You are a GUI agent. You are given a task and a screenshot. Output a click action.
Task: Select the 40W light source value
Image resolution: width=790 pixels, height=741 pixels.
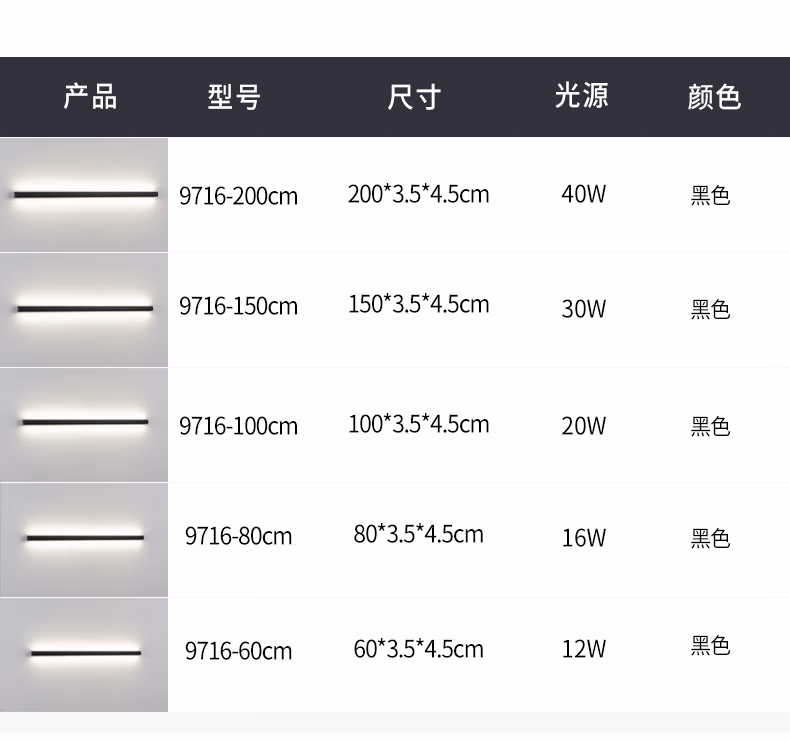click(x=584, y=194)
